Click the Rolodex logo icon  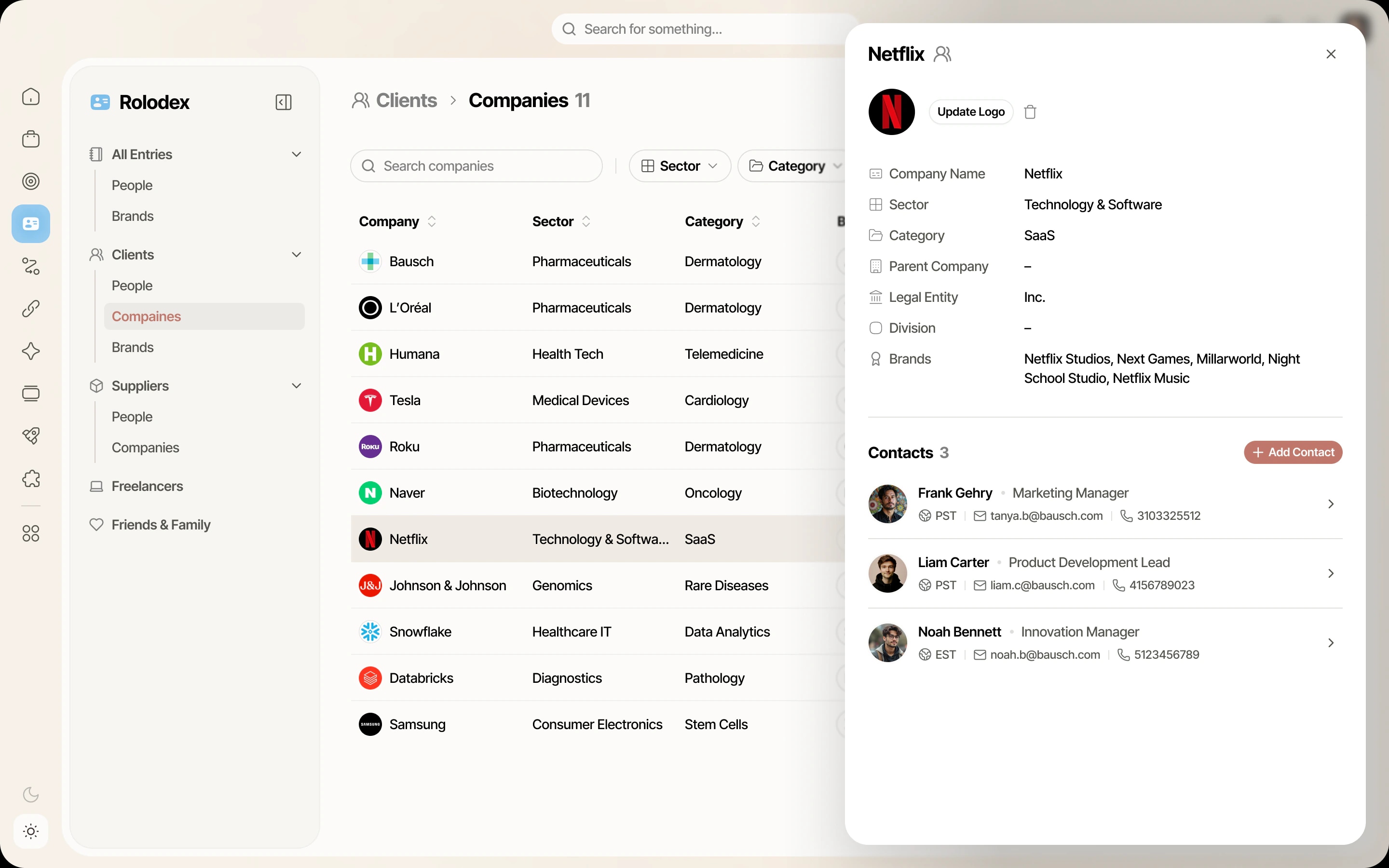[100, 102]
